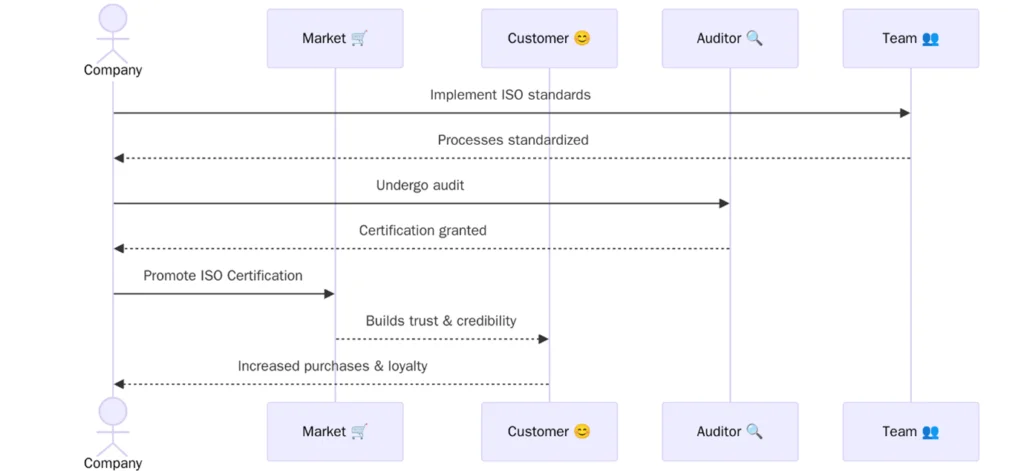Click the smiley face in bottom Customer box

(582, 432)
